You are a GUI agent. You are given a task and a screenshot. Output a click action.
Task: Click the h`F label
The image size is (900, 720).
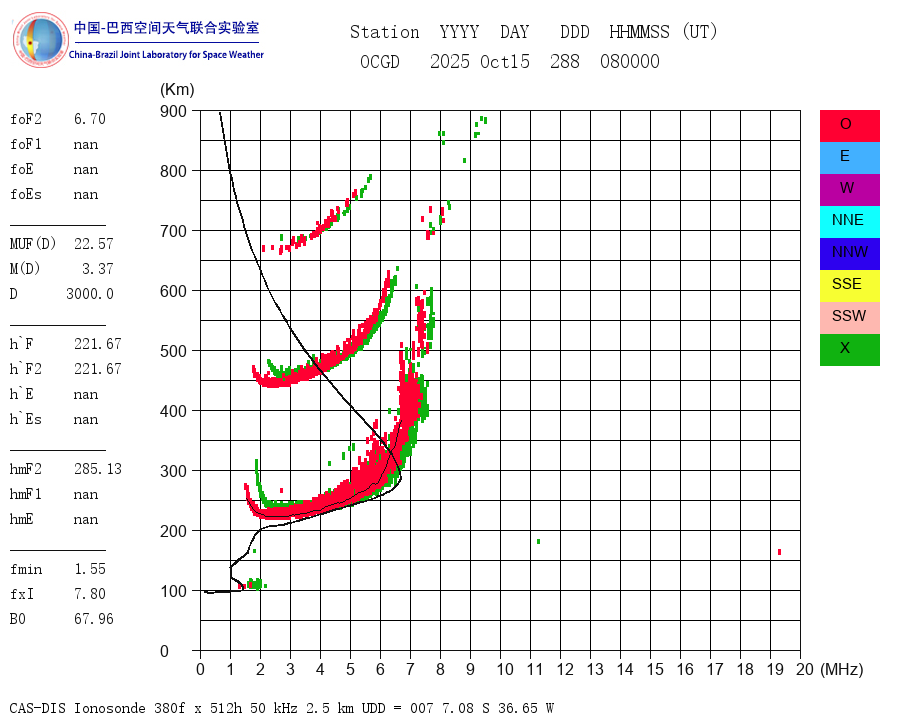coord(21,344)
